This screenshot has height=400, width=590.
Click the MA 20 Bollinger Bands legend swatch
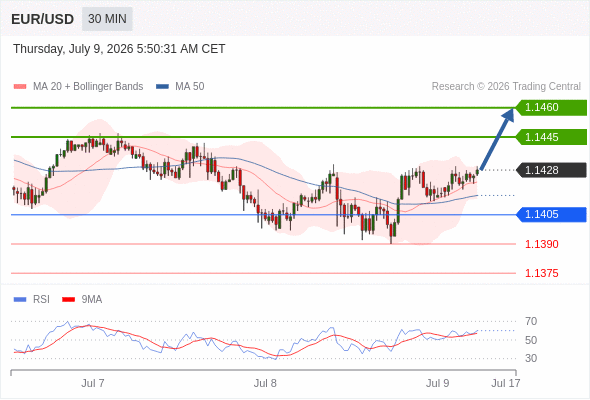pyautogui.click(x=20, y=87)
